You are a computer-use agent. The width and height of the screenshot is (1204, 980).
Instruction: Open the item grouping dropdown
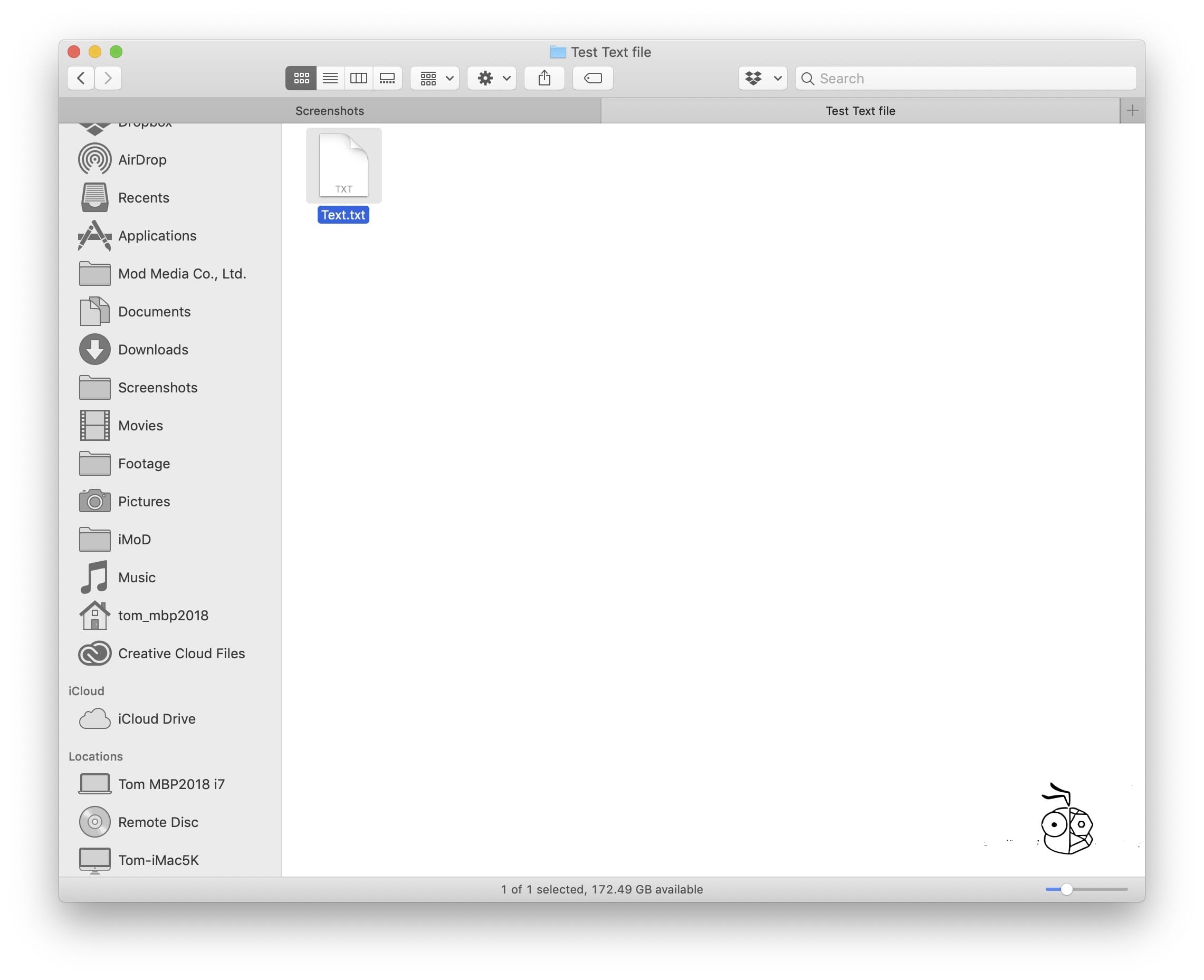(434, 79)
